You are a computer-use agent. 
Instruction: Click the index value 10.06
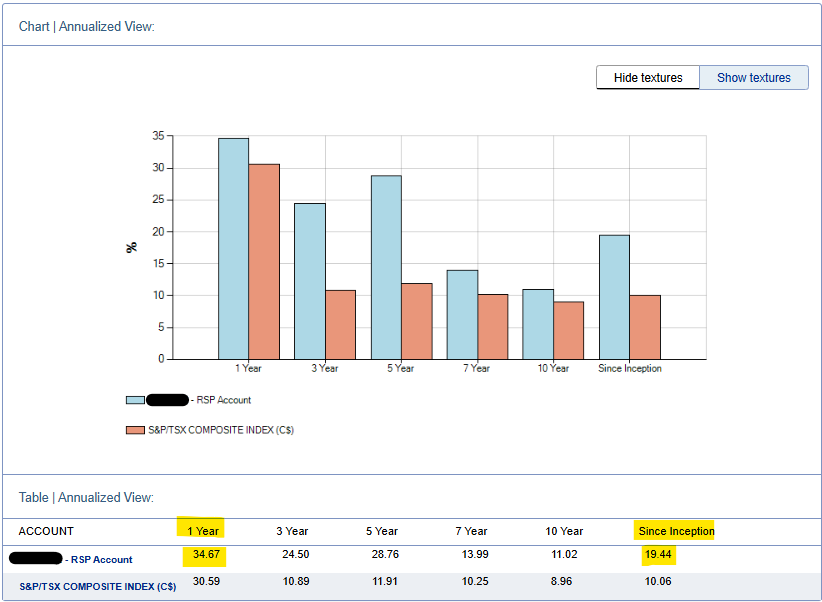point(658,581)
